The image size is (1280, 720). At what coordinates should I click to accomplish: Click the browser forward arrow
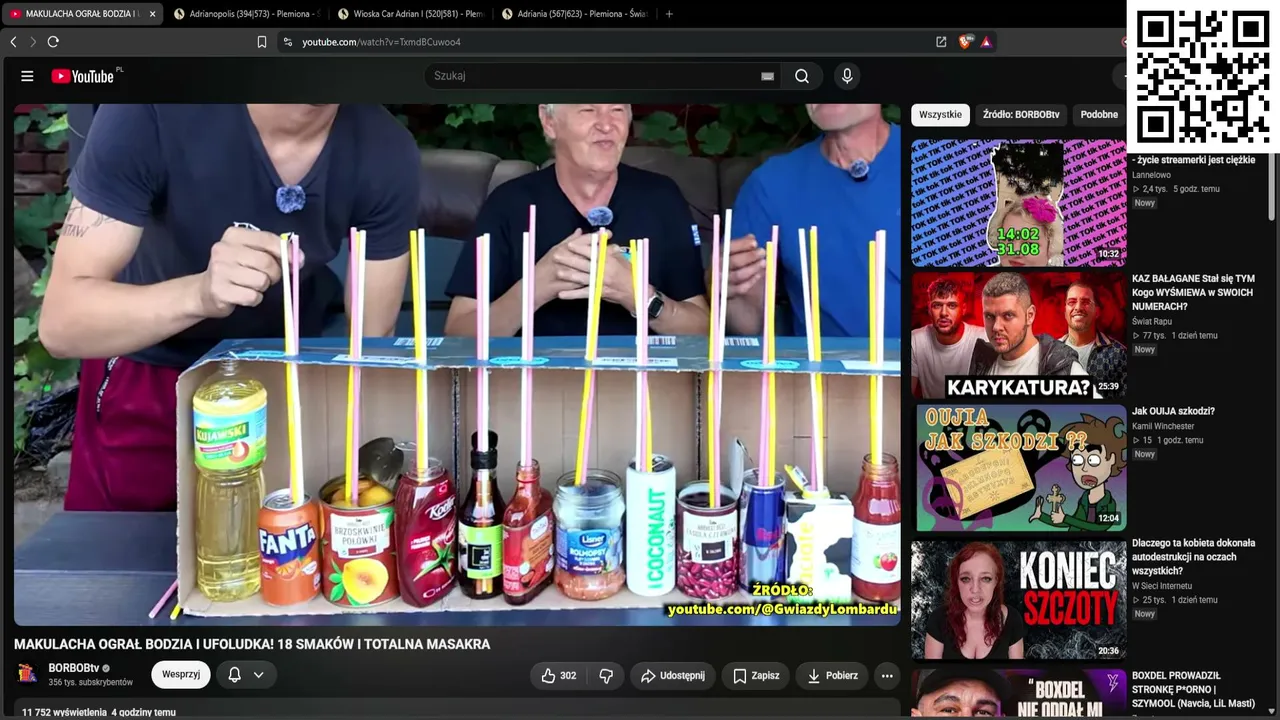pos(32,42)
